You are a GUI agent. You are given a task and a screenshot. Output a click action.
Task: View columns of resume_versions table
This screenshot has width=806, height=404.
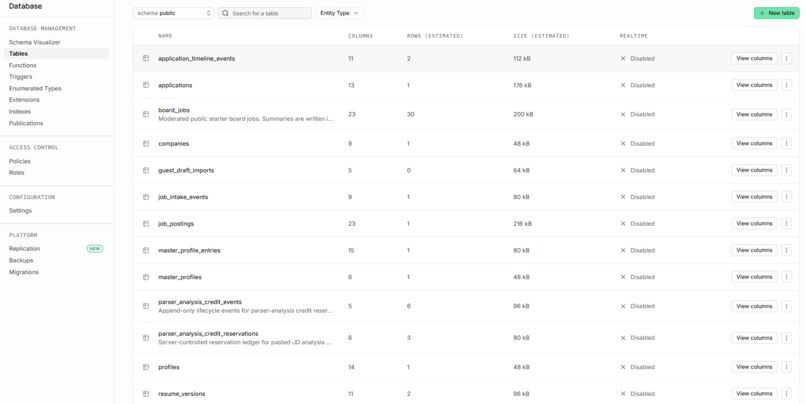point(754,394)
